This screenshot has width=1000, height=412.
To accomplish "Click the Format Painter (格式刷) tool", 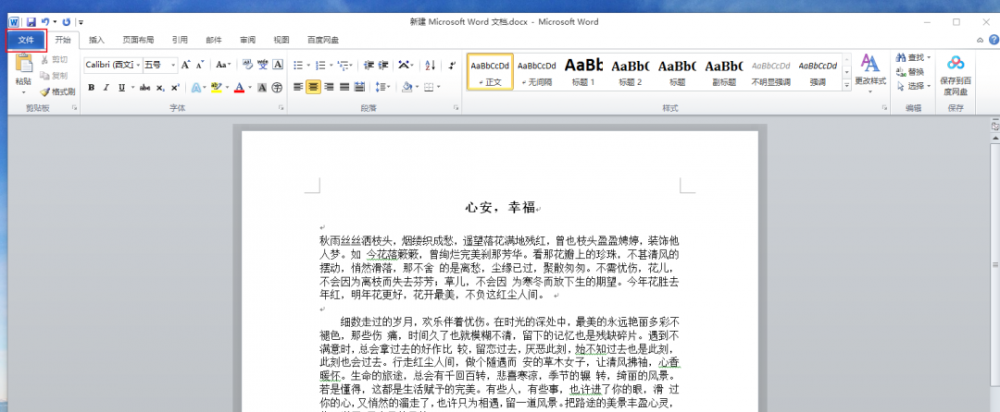I will (58, 91).
